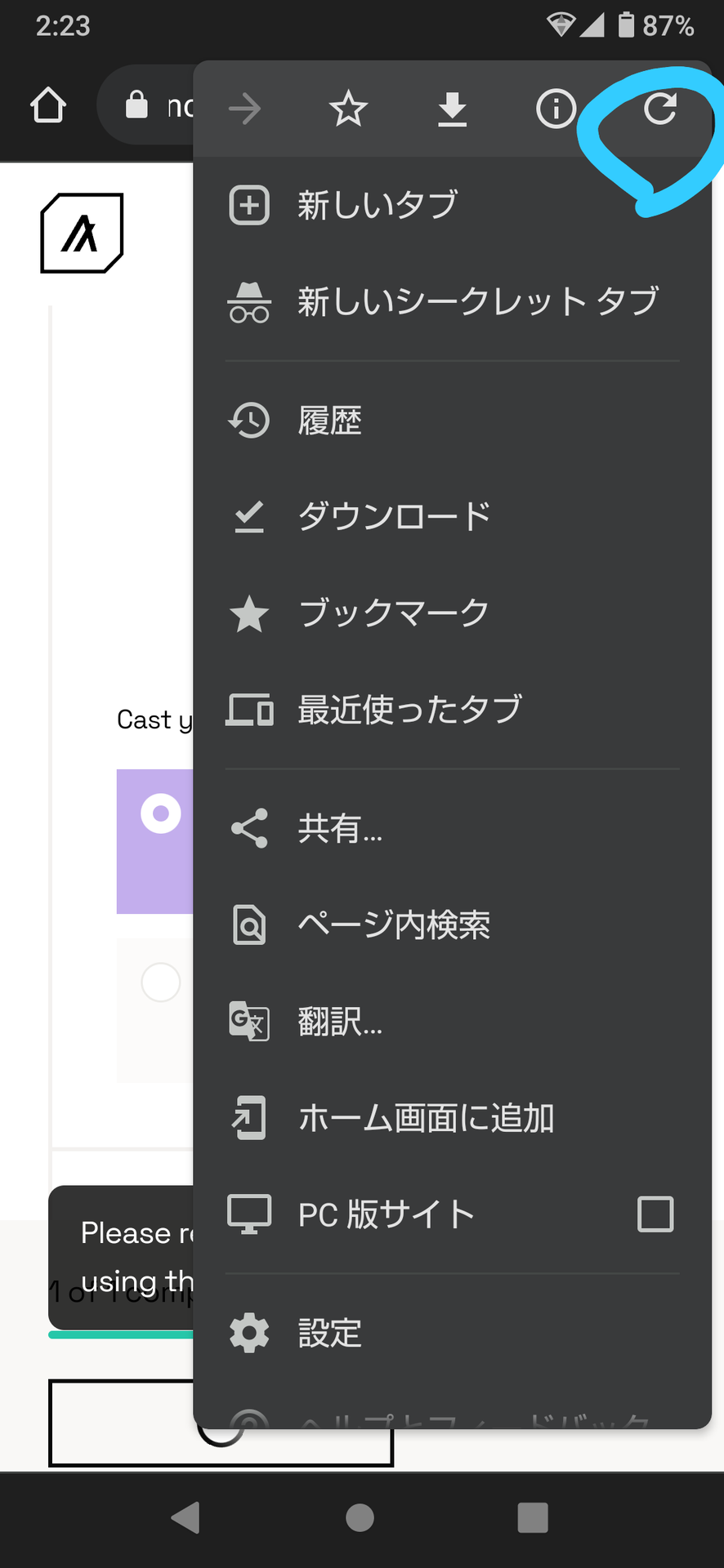Bookmark this page with the star outline icon
Screen dimensions: 724x1568
coord(348,109)
